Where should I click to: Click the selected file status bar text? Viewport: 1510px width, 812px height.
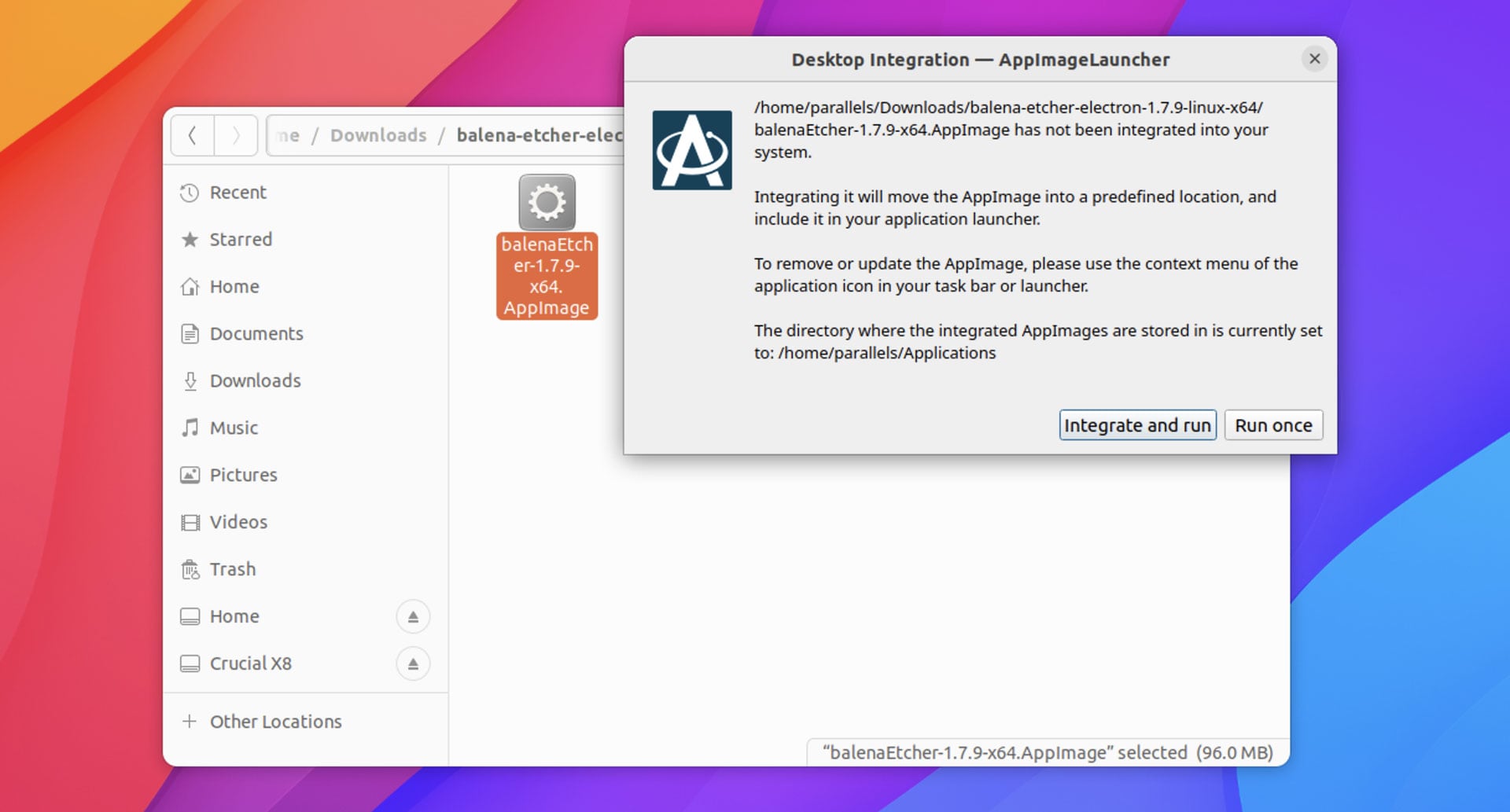coord(1048,752)
